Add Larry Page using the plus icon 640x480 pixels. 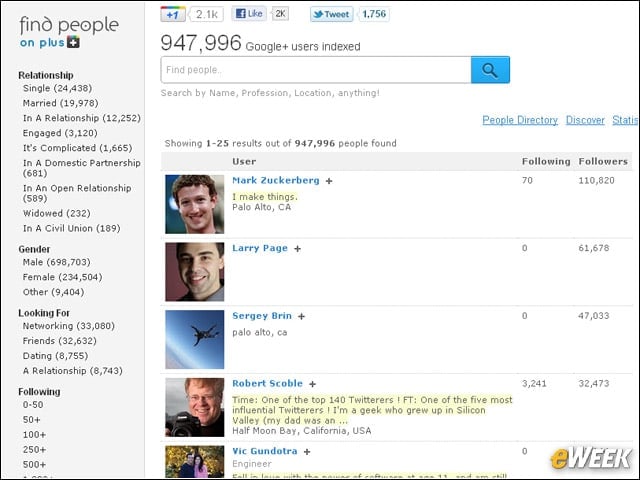(x=298, y=249)
